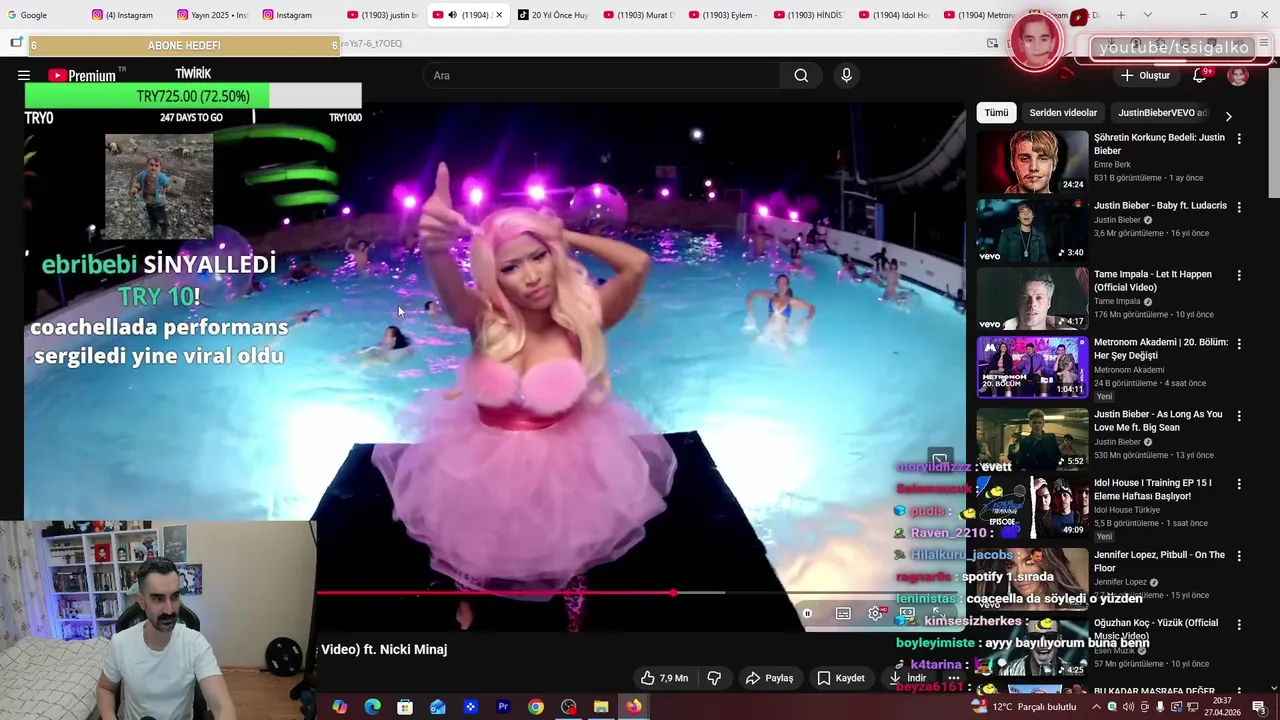Open options for On The Floor video
The height and width of the screenshot is (720, 1280).
[x=1239, y=556]
